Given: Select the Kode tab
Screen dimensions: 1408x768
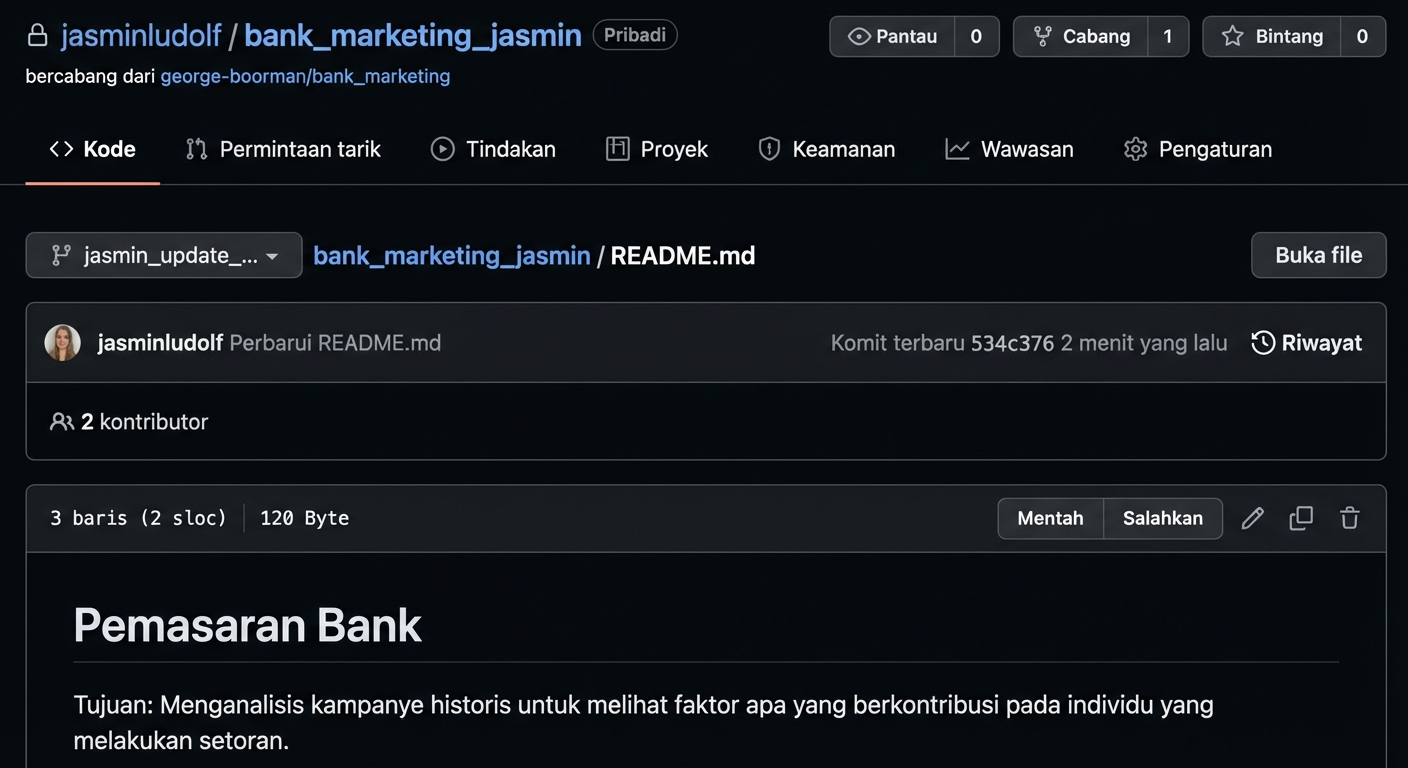Looking at the screenshot, I should tap(92, 149).
